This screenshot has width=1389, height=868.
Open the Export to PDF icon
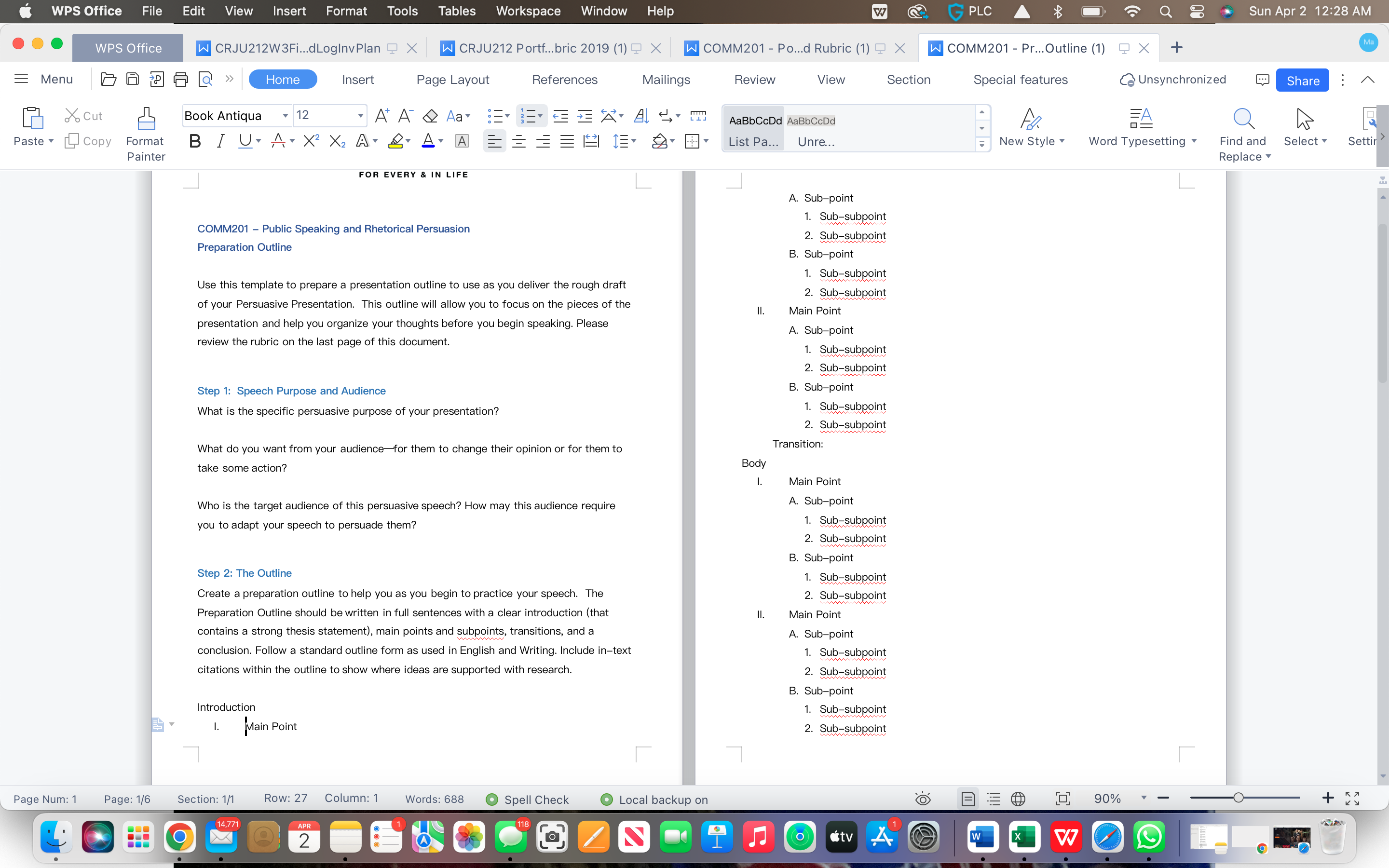point(157,79)
